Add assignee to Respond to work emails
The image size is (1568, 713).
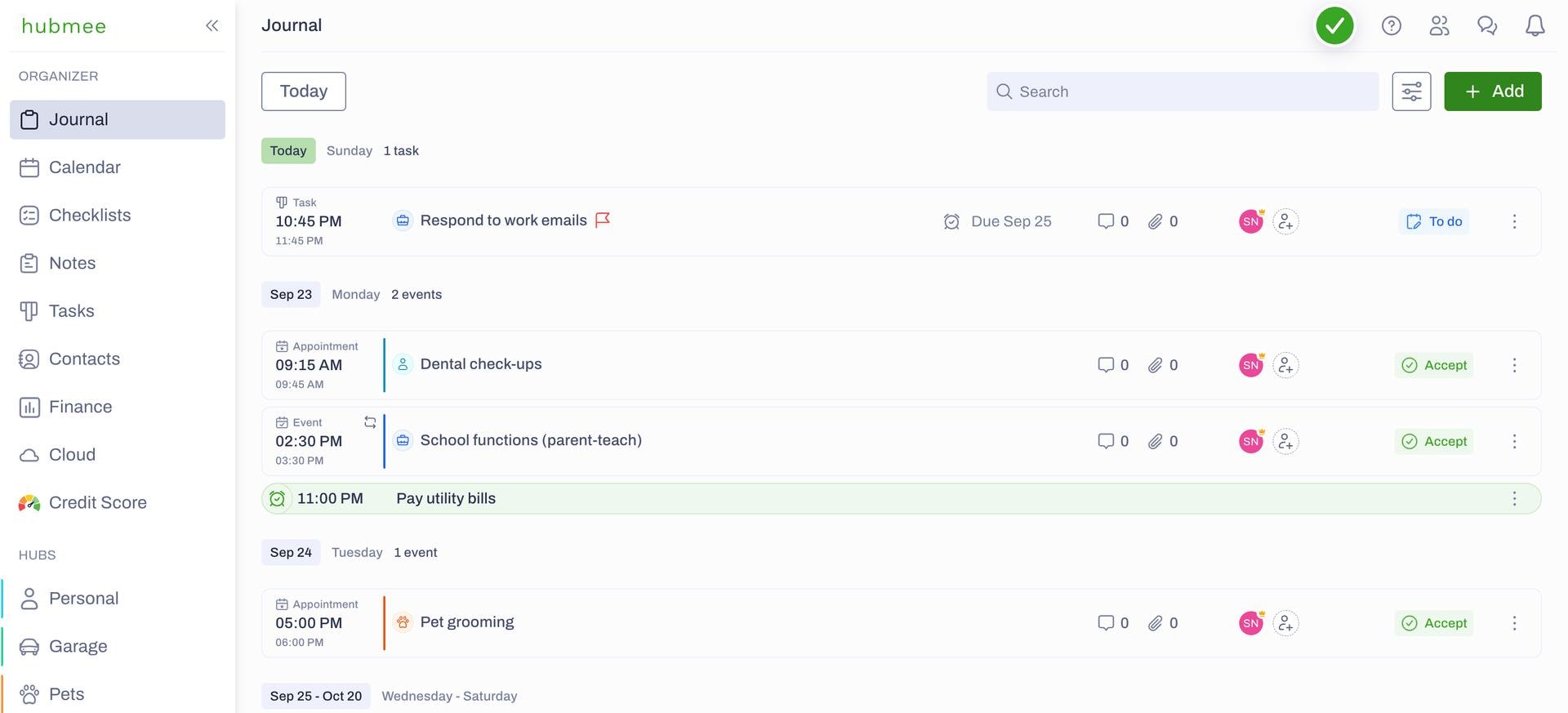click(x=1285, y=221)
